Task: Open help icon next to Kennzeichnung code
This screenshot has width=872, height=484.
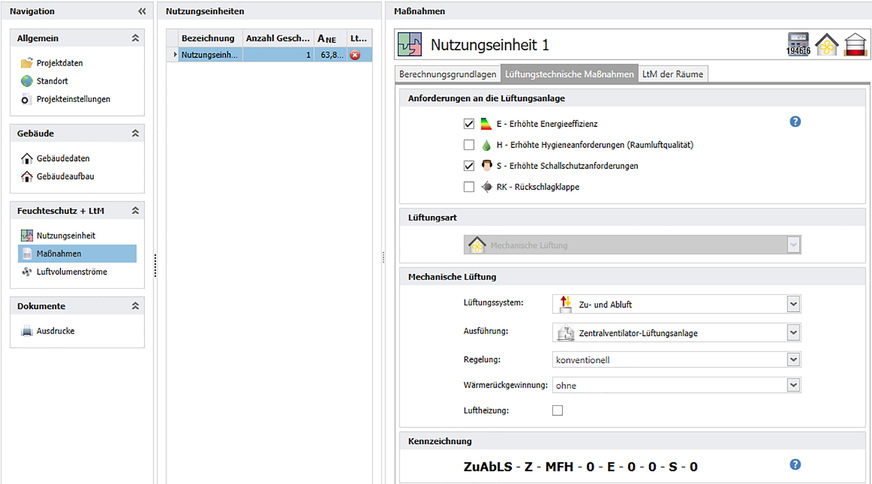Action: (796, 465)
